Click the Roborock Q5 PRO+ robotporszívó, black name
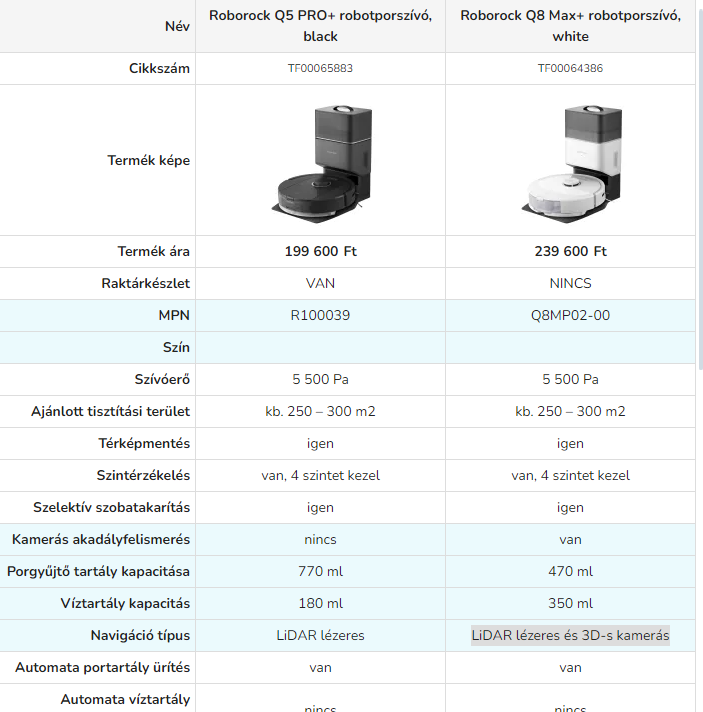Screen dimensions: 703x712 click(321, 26)
